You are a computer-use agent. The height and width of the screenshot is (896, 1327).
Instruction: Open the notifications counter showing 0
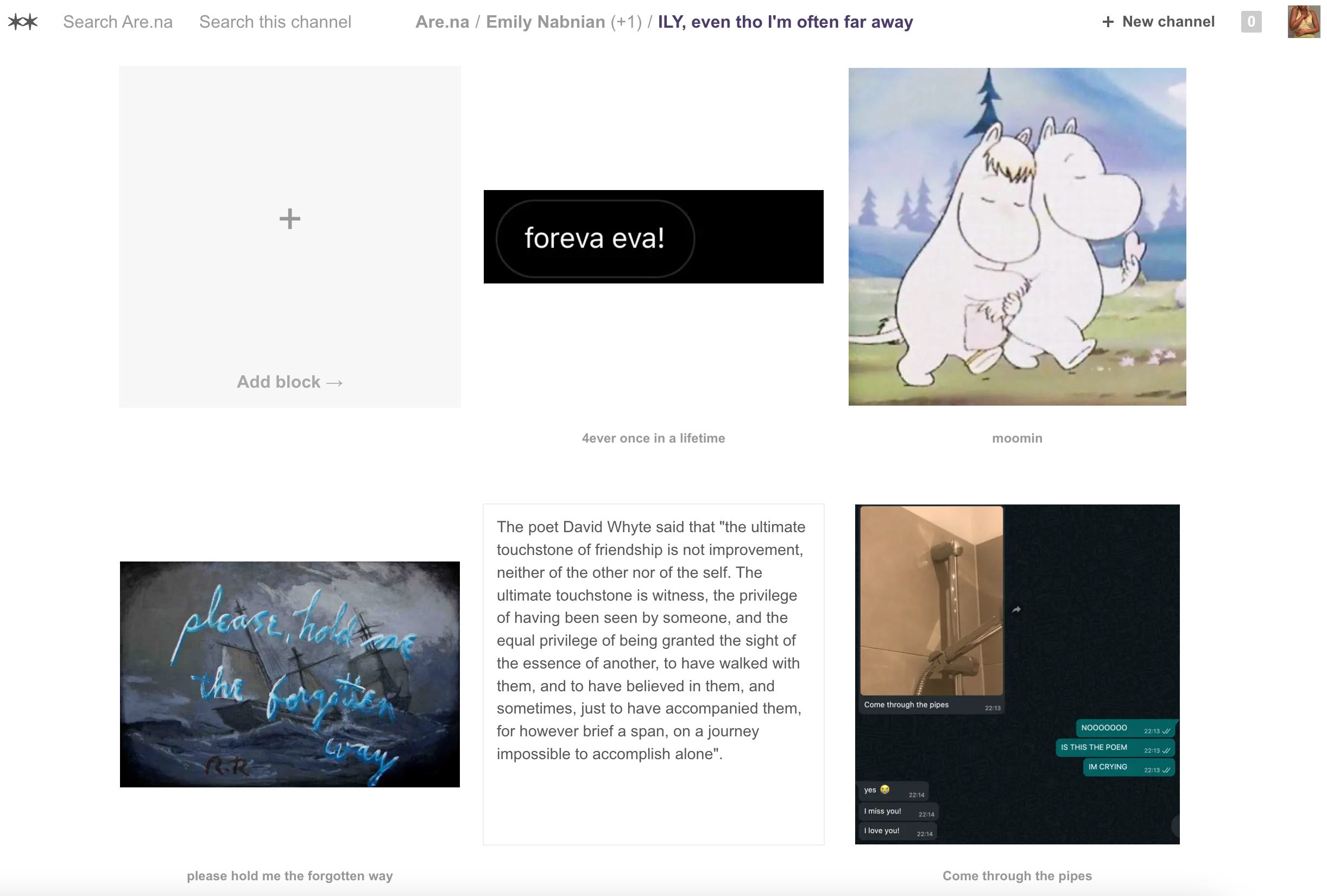tap(1251, 22)
